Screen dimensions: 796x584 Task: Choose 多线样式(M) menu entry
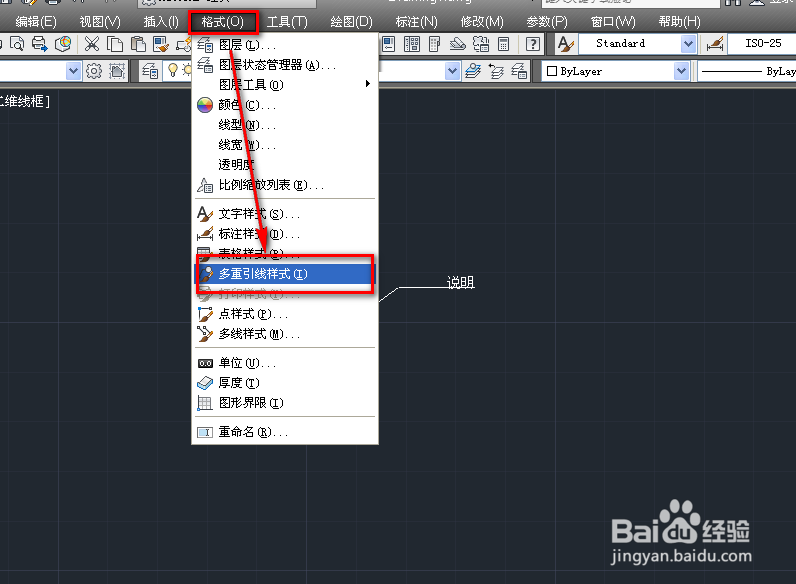pos(285,334)
